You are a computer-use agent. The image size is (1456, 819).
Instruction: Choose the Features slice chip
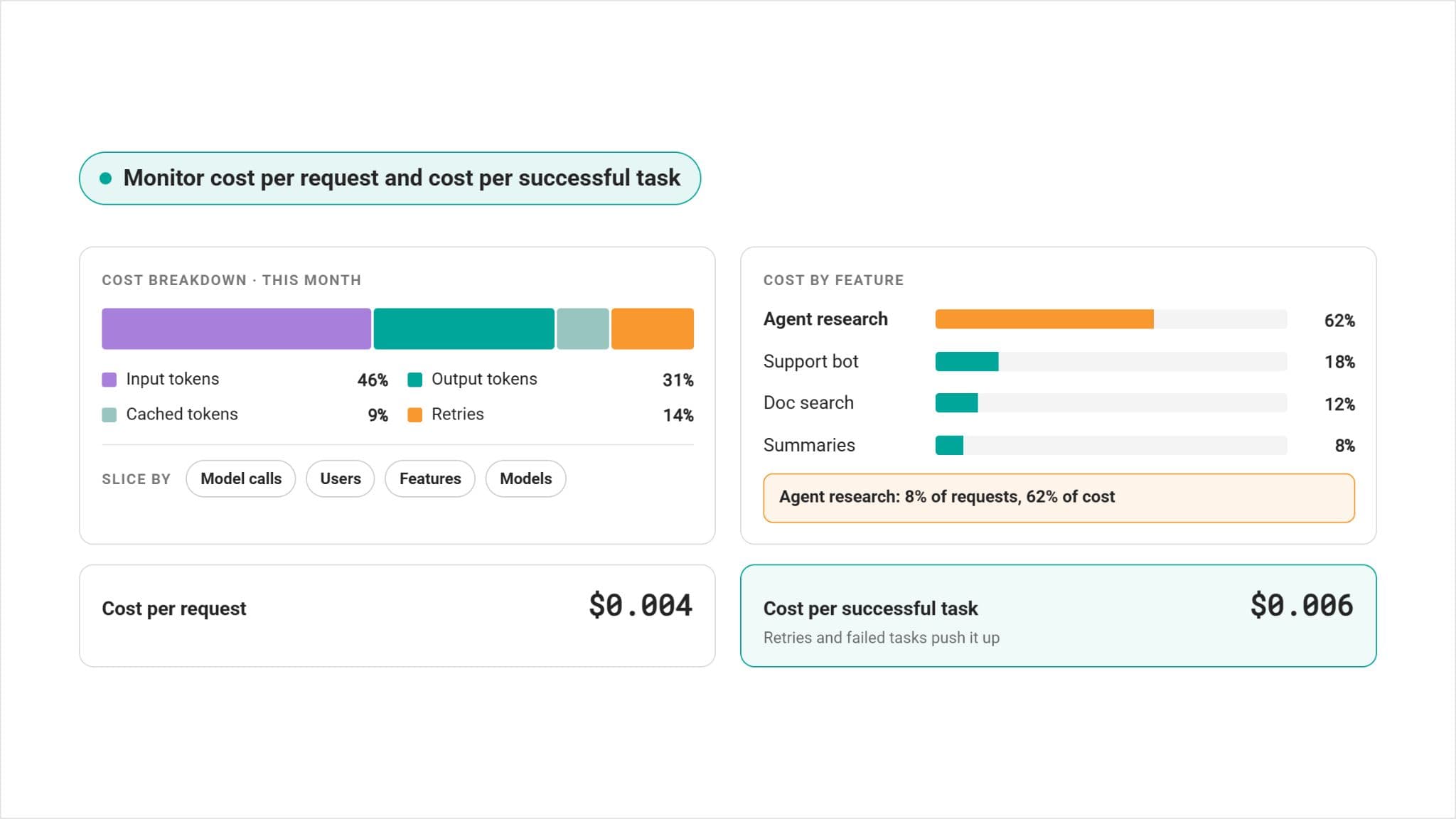429,478
